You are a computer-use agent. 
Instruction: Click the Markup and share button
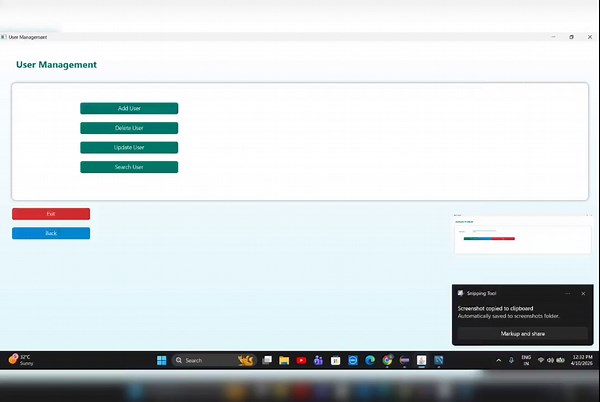click(x=523, y=334)
